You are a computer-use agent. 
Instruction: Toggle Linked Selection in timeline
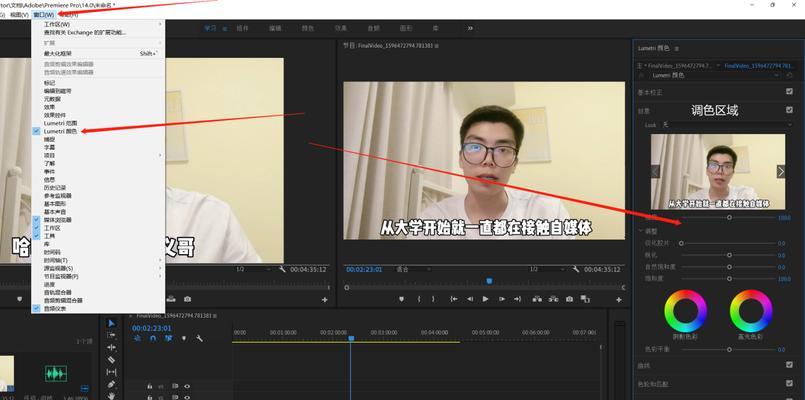coord(168,338)
